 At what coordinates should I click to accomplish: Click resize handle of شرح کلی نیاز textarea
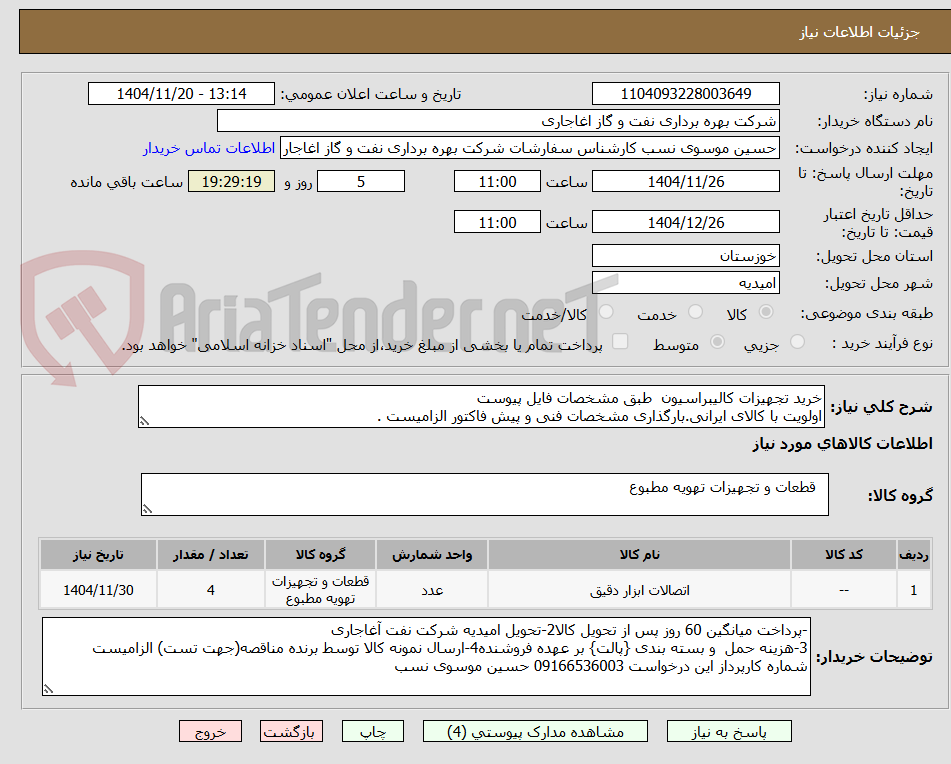pyautogui.click(x=144, y=421)
